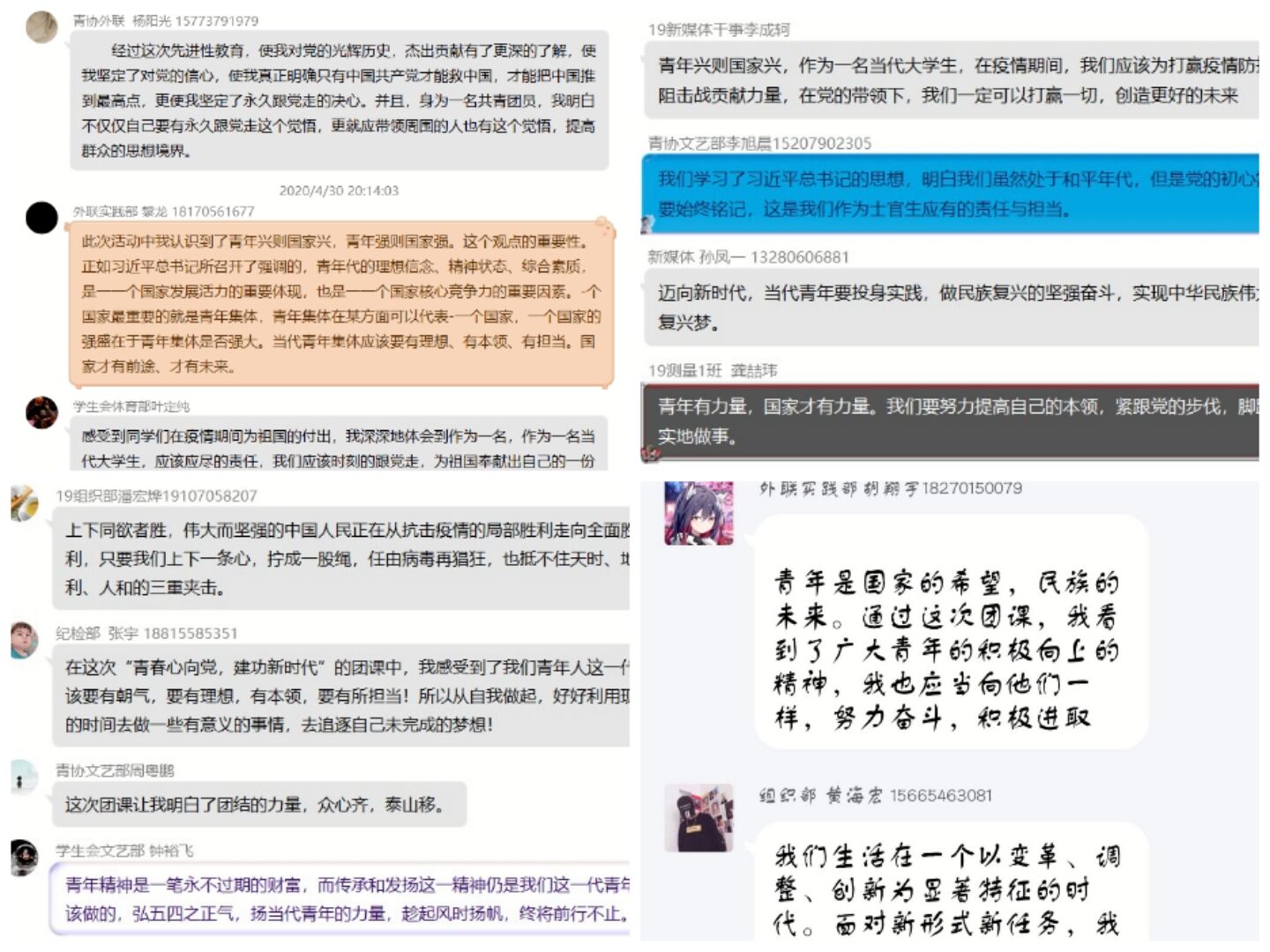Select purple-text message starting 青年精神是一笔永不过期的财富
This screenshot has width=1270, height=952.
tap(340, 899)
